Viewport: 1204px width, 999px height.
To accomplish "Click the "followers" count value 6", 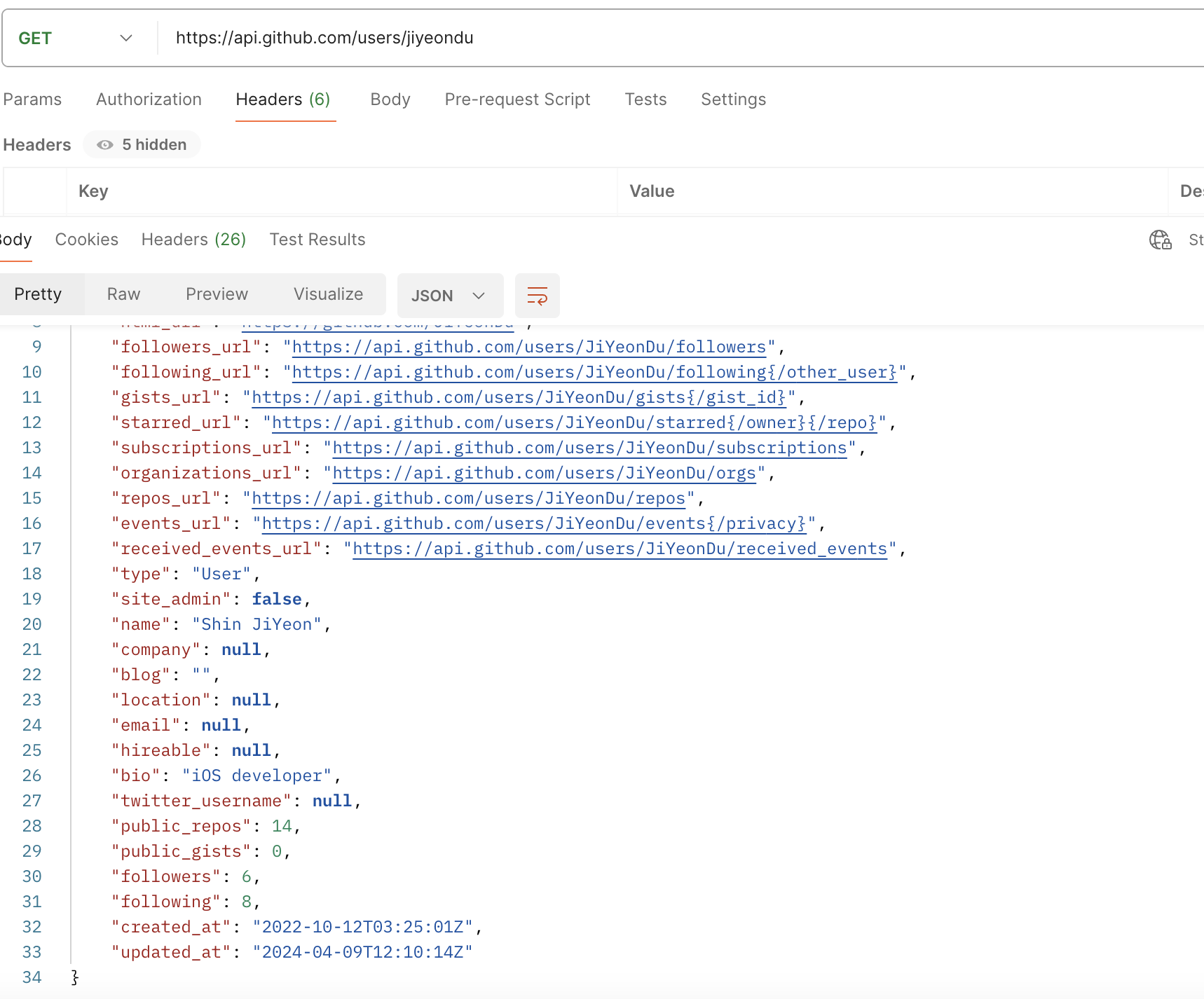I will click(247, 876).
